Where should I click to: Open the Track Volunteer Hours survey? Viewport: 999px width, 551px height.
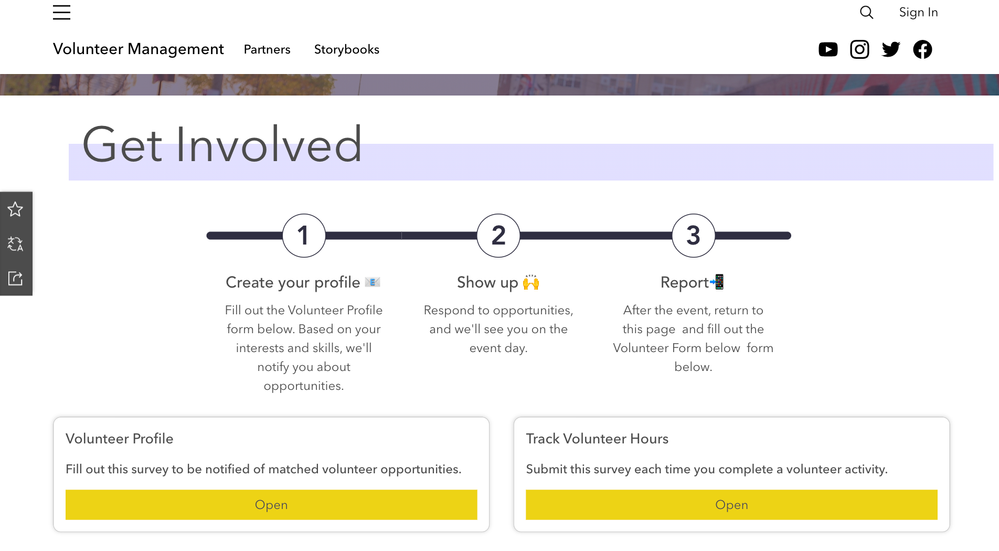click(731, 505)
